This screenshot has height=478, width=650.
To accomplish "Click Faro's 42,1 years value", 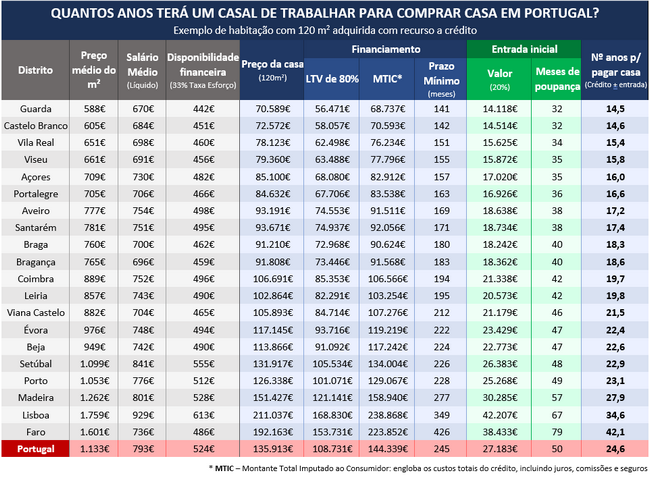I will pos(616,432).
